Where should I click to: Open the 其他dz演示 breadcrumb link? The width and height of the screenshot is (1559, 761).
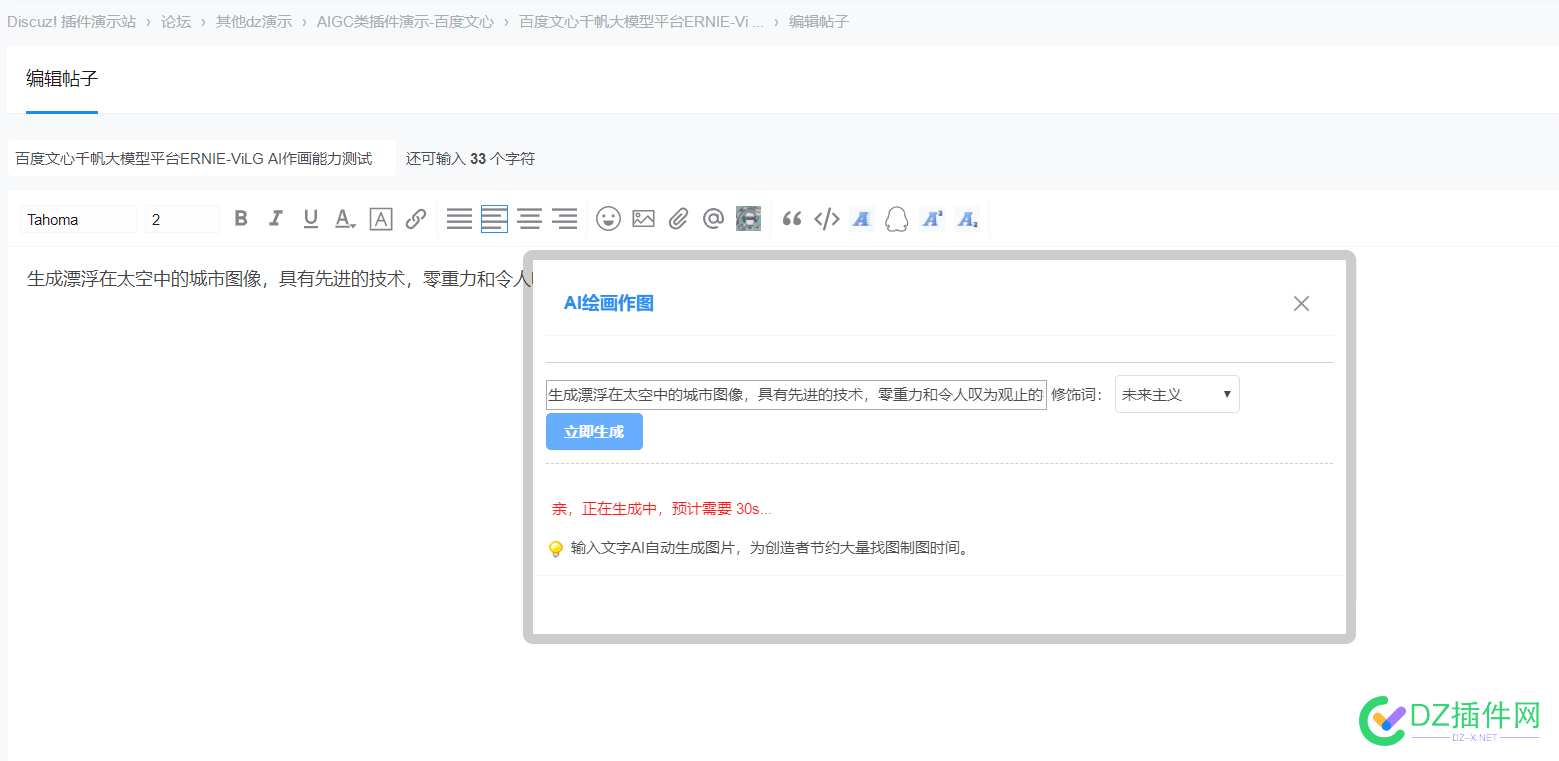[x=254, y=21]
